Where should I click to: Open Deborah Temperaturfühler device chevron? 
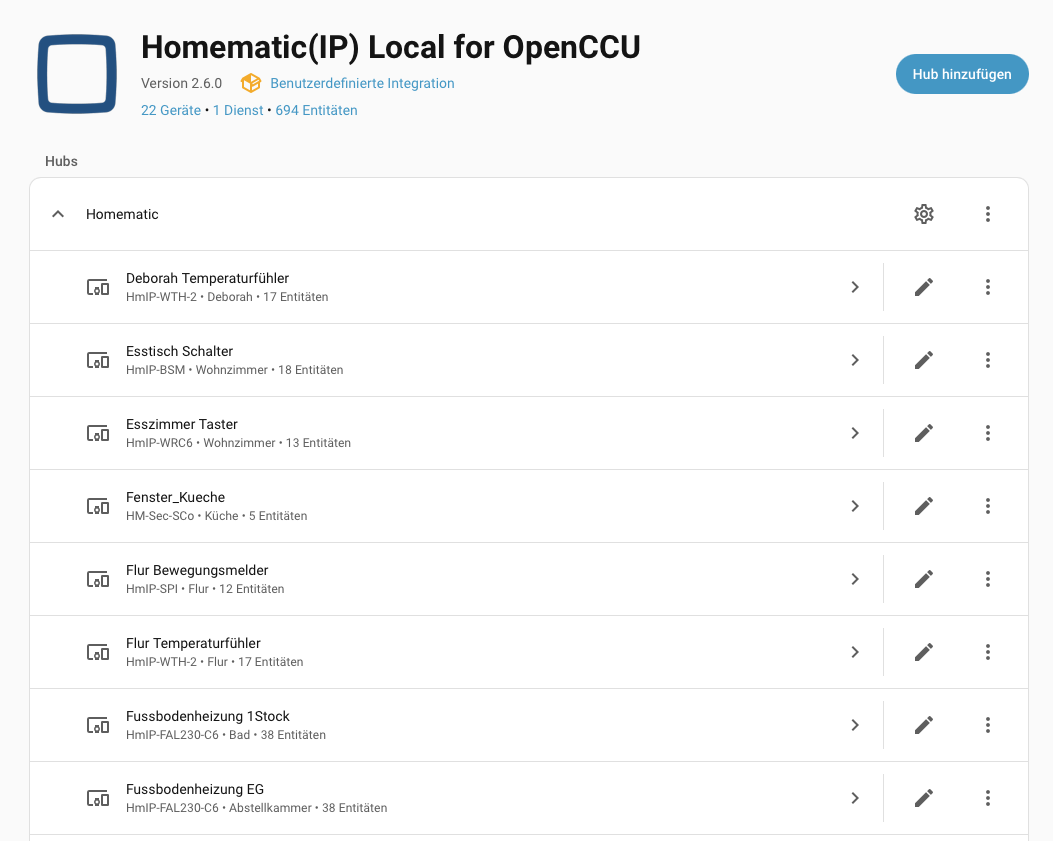tap(855, 287)
